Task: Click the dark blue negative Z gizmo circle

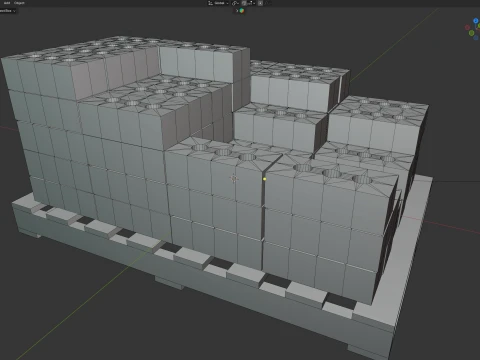Action: pos(476,38)
